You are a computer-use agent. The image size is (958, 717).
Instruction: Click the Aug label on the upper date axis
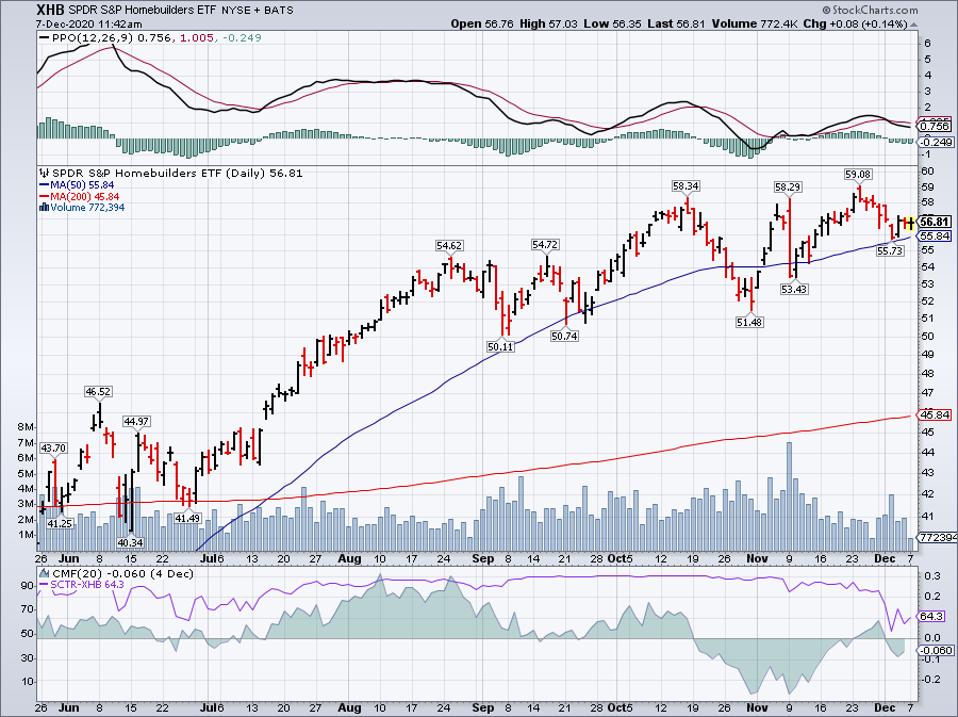349,559
